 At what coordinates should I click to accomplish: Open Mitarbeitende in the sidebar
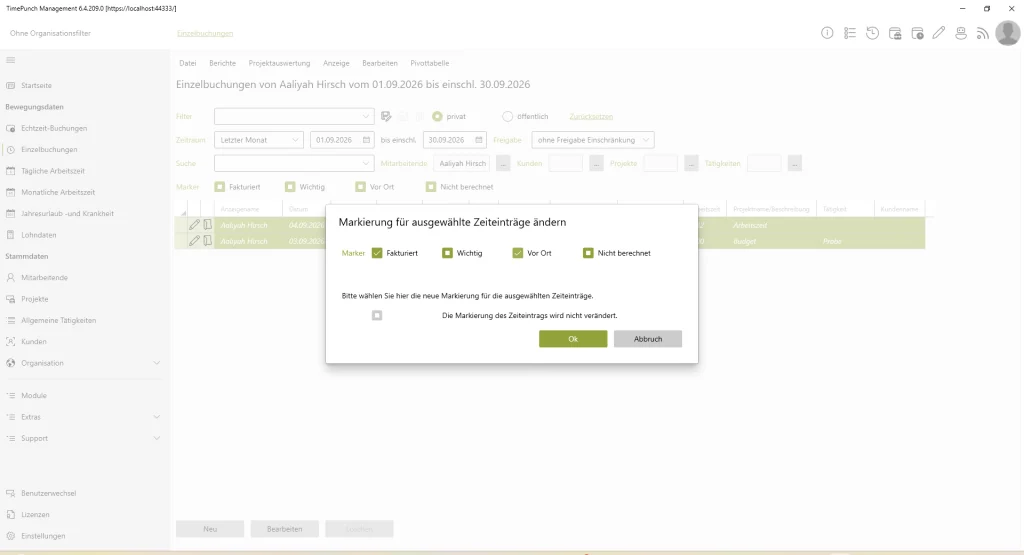tap(44, 278)
